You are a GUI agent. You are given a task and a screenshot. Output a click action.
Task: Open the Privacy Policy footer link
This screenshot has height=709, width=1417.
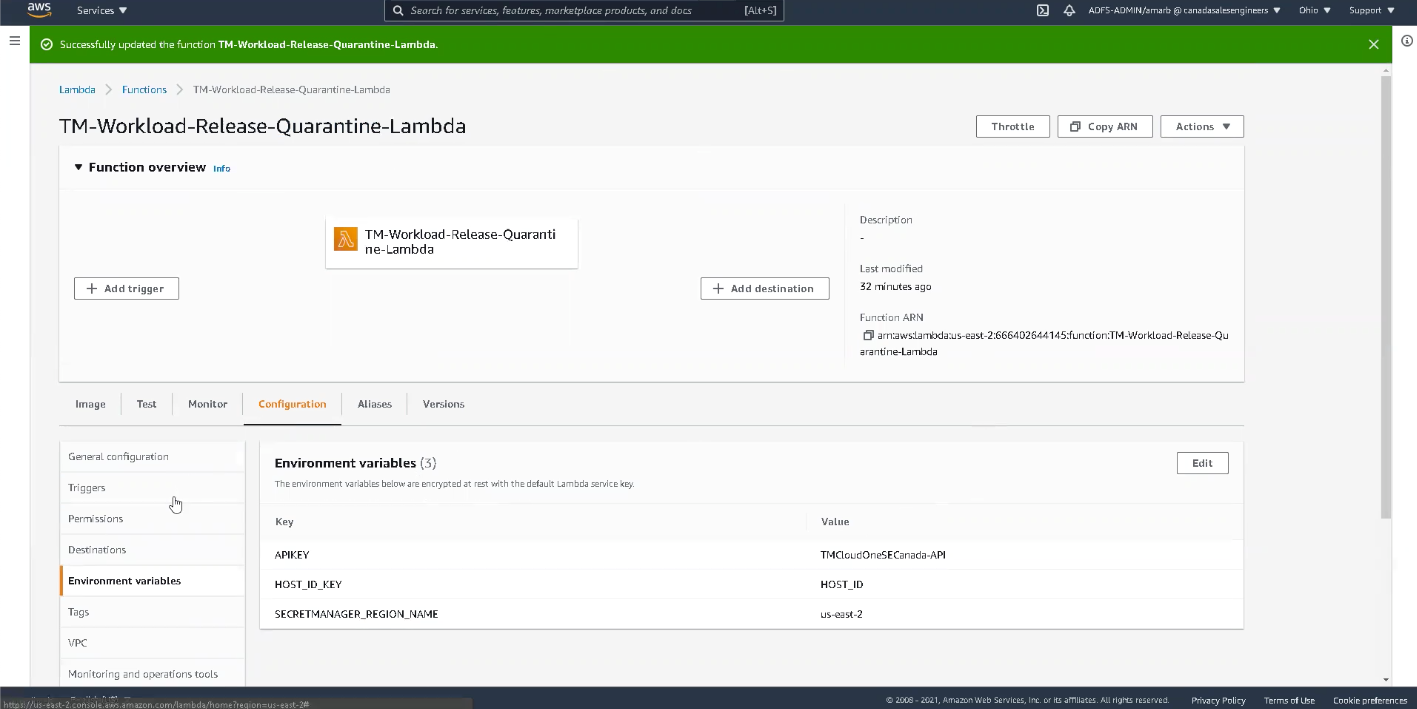1218,701
